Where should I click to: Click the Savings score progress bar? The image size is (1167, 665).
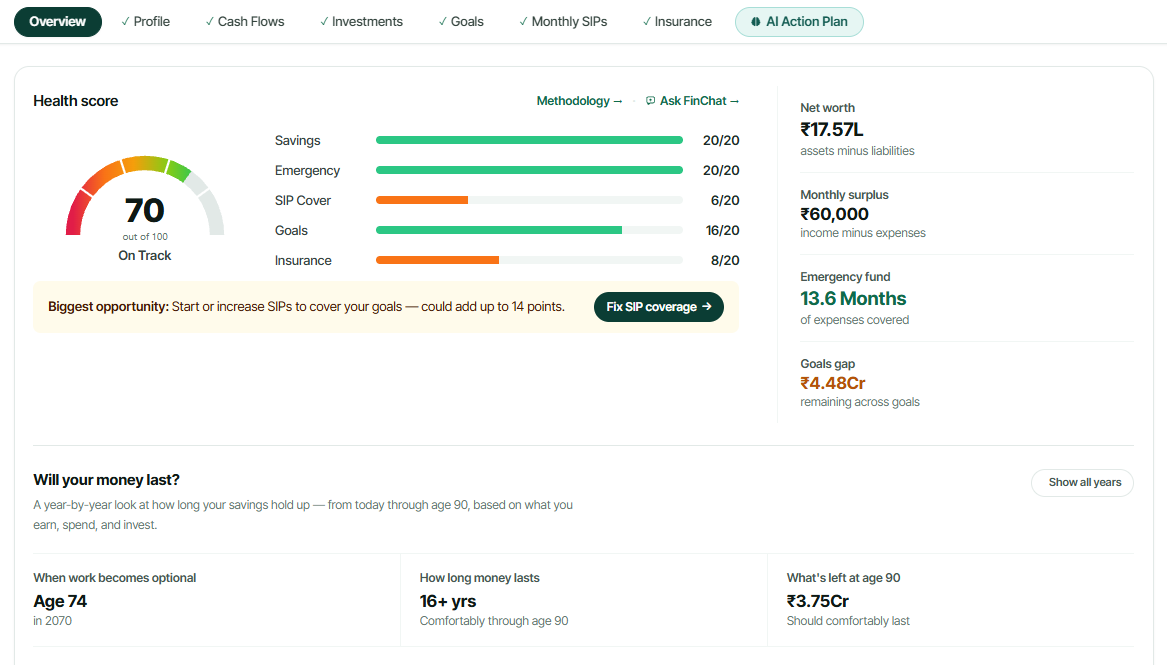point(529,140)
